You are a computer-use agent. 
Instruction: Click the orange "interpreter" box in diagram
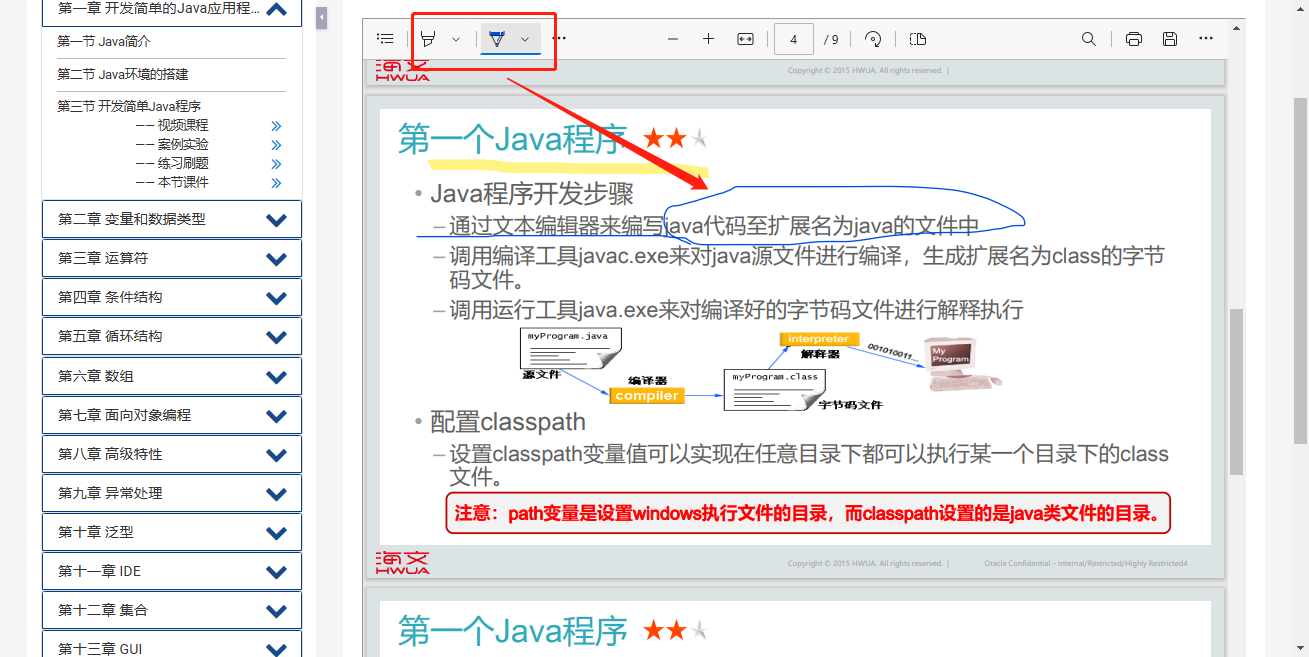818,339
